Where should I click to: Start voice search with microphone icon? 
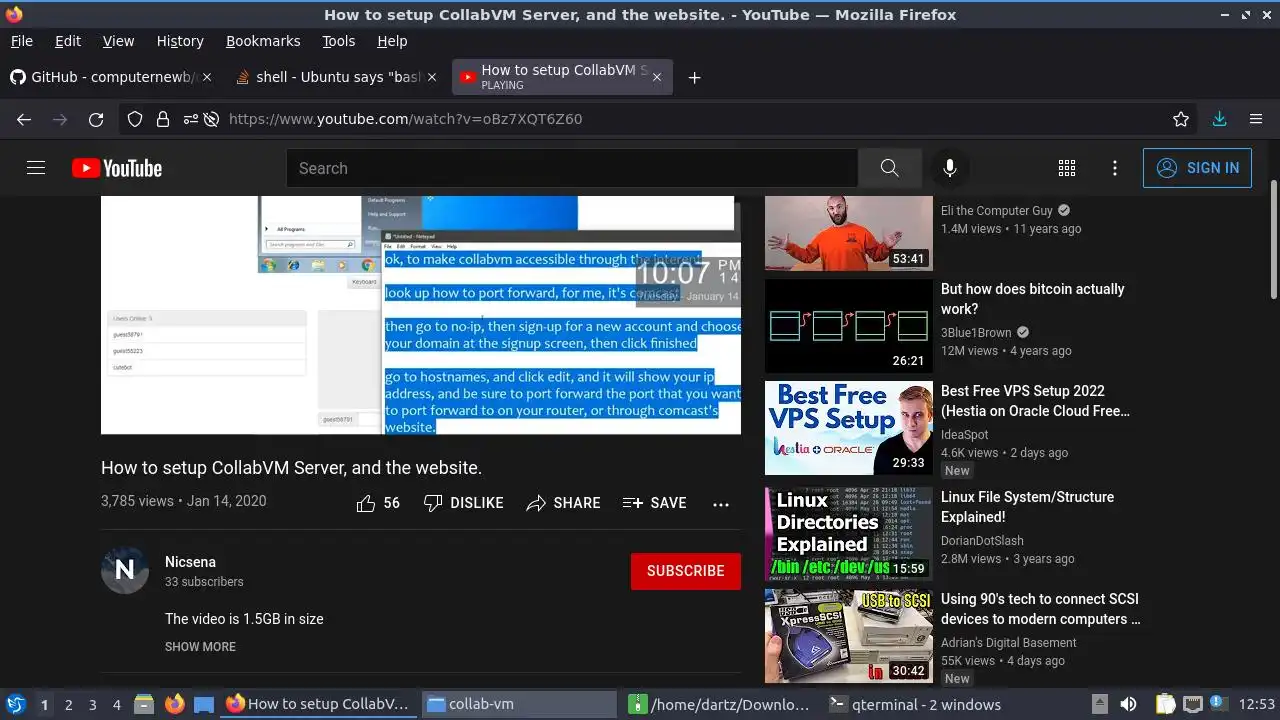coord(950,168)
